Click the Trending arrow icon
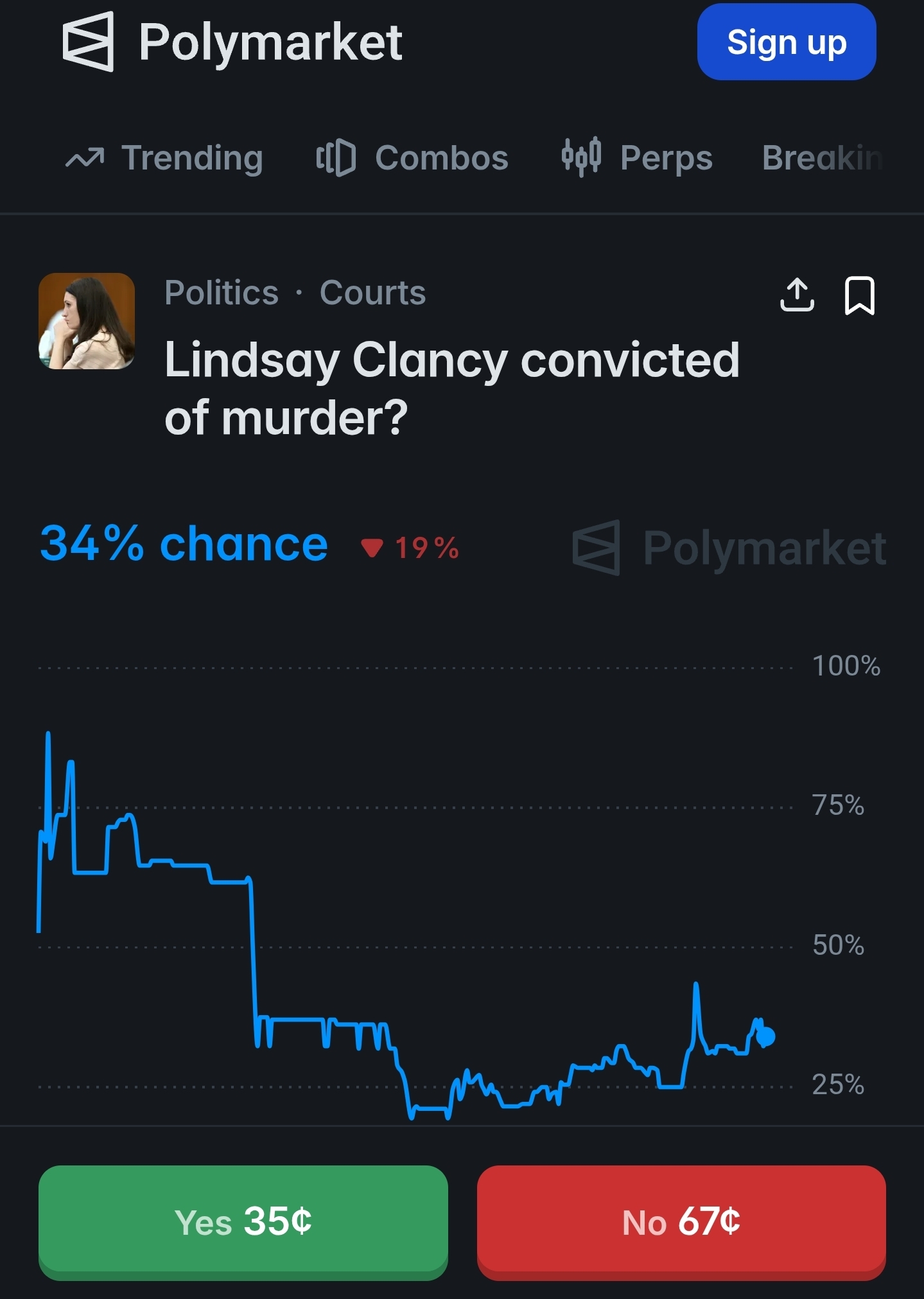Viewport: 924px width, 1299px height. click(85, 158)
